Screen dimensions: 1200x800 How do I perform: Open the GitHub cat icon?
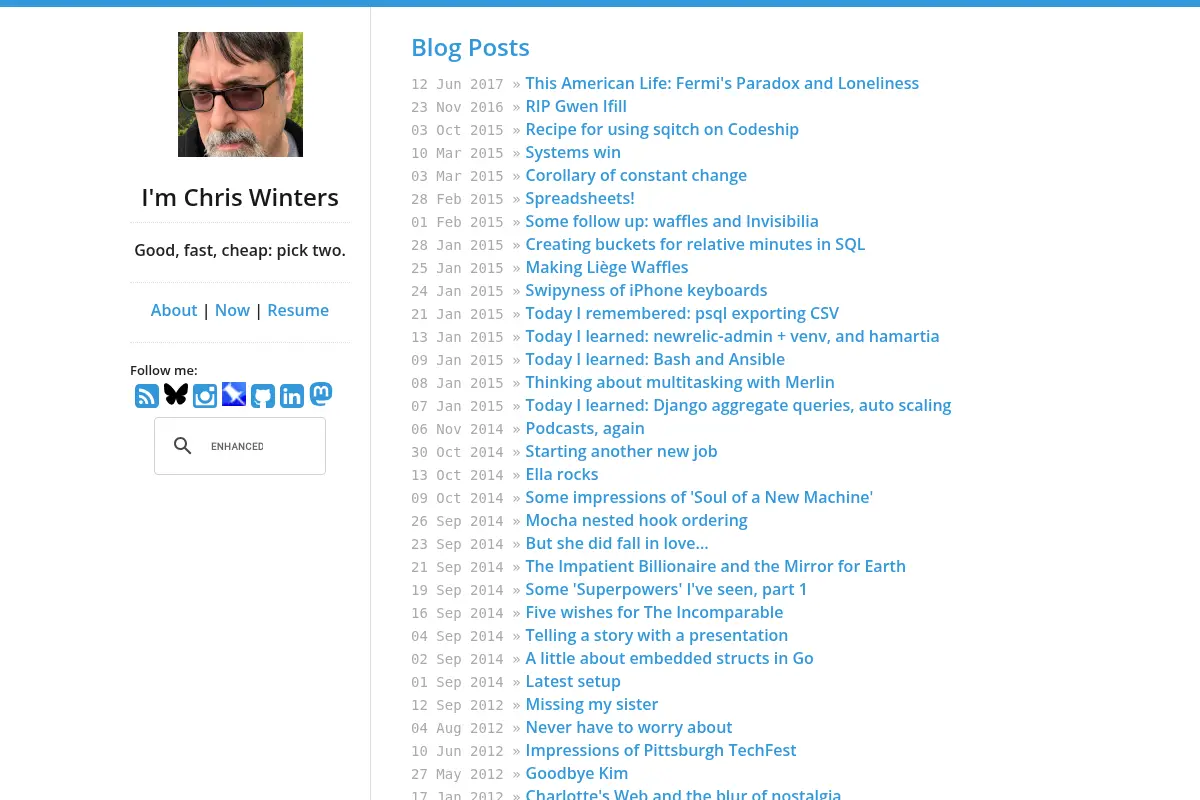tap(263, 396)
